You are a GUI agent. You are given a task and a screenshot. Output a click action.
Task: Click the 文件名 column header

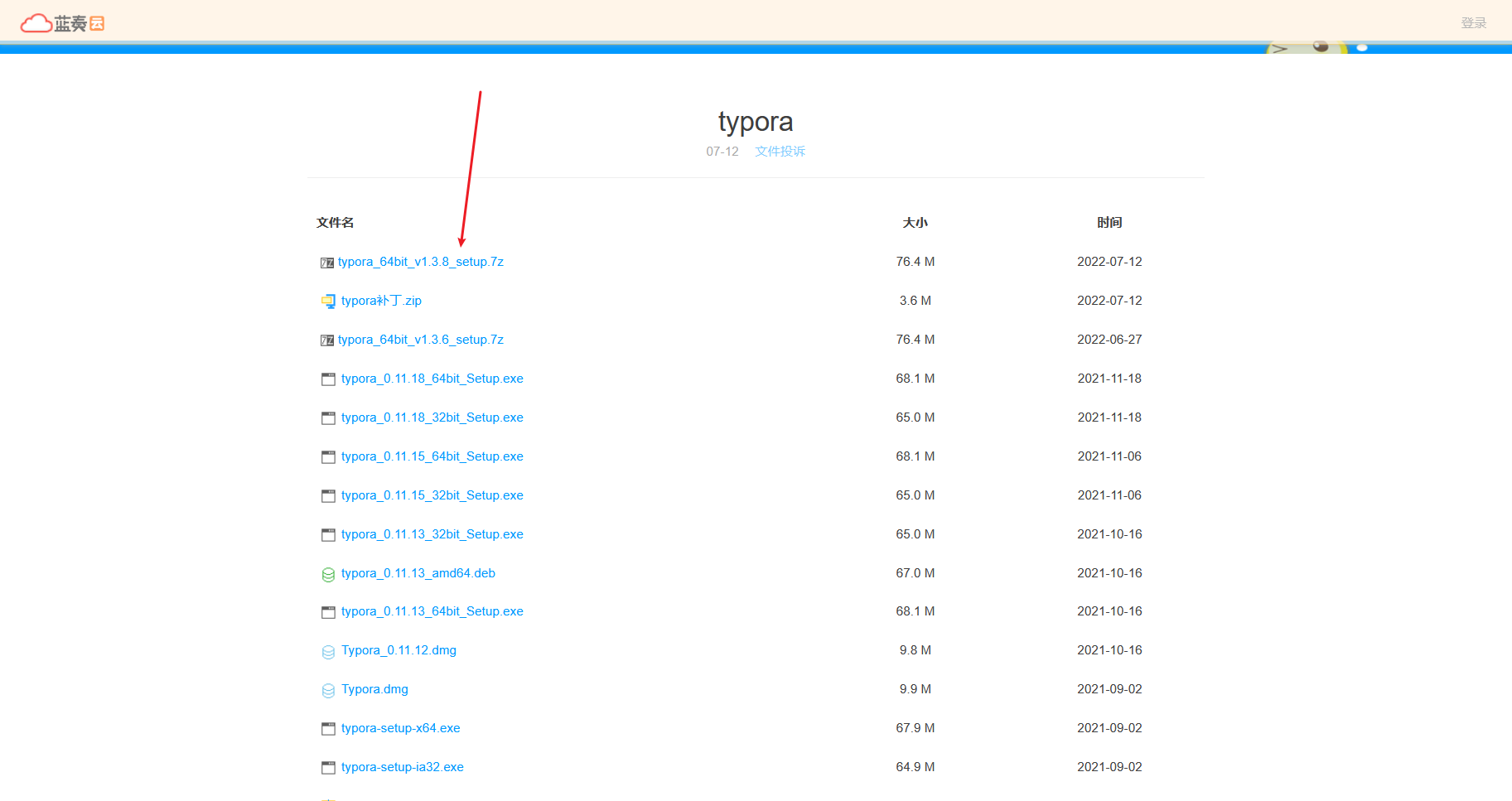(335, 222)
